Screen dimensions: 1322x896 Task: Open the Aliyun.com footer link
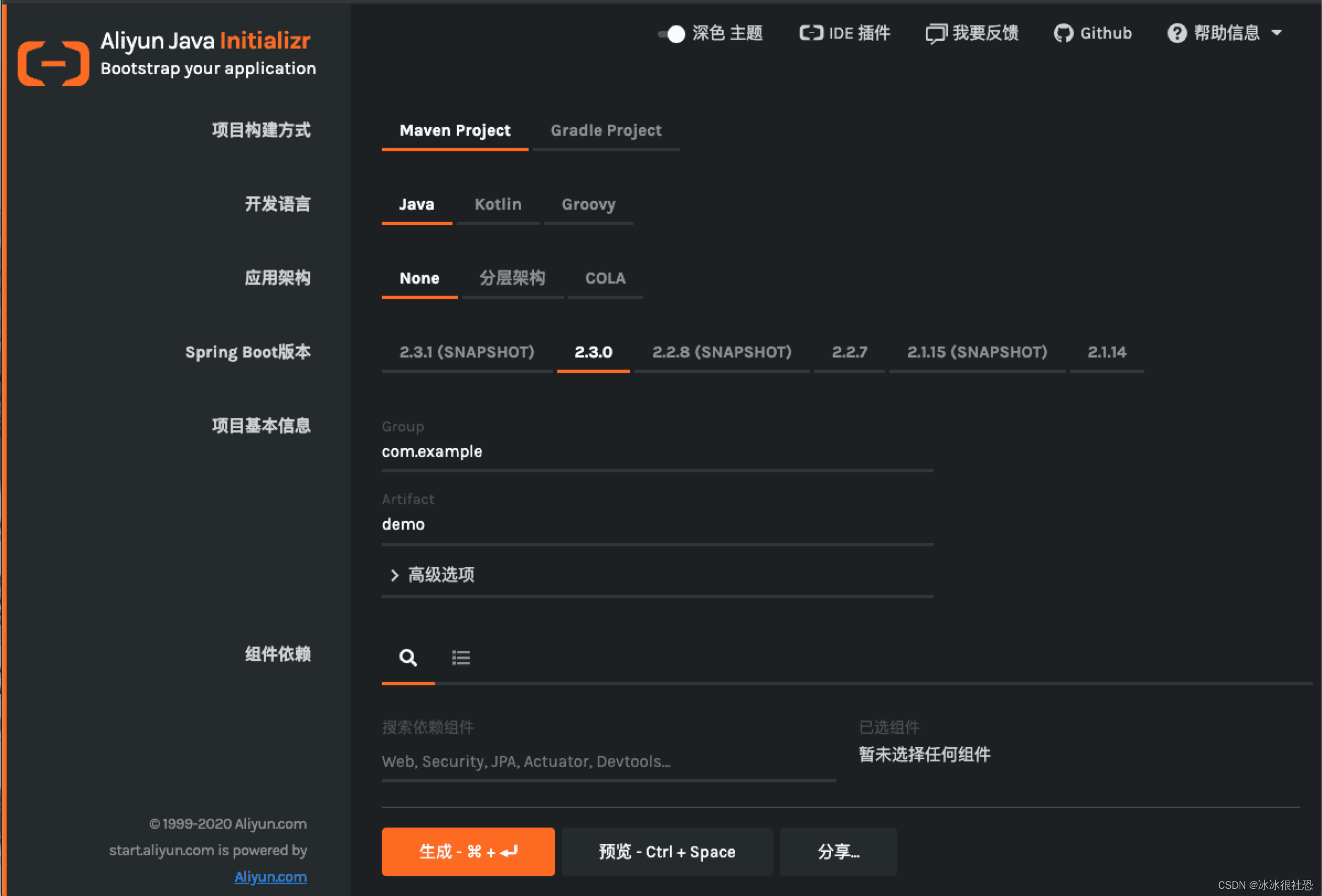270,877
